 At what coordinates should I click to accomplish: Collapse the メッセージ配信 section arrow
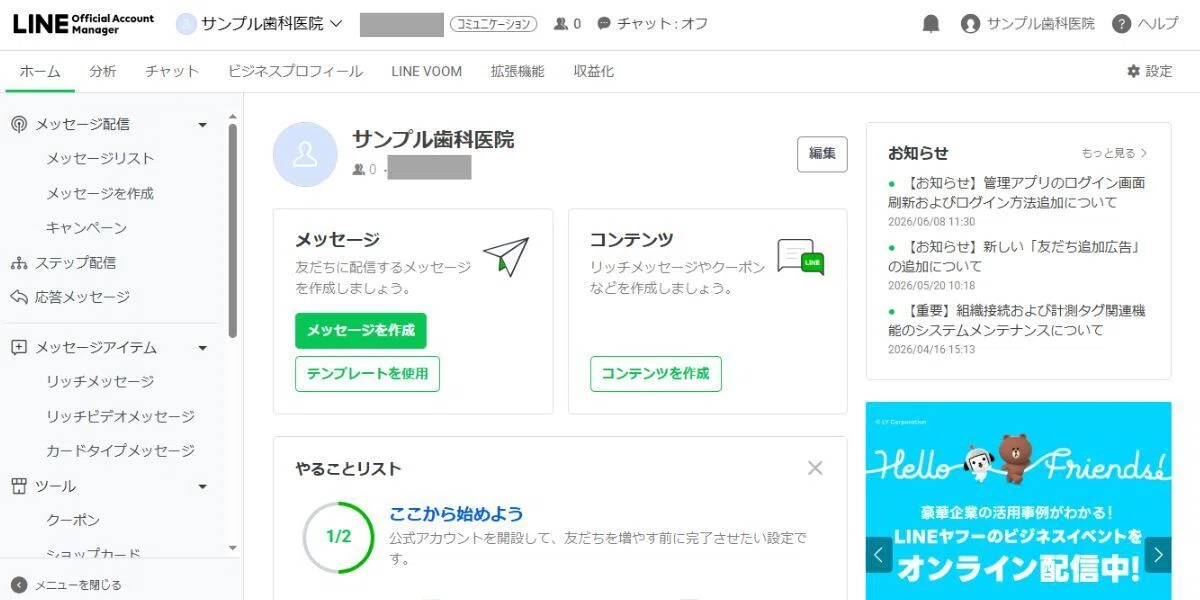(x=203, y=125)
